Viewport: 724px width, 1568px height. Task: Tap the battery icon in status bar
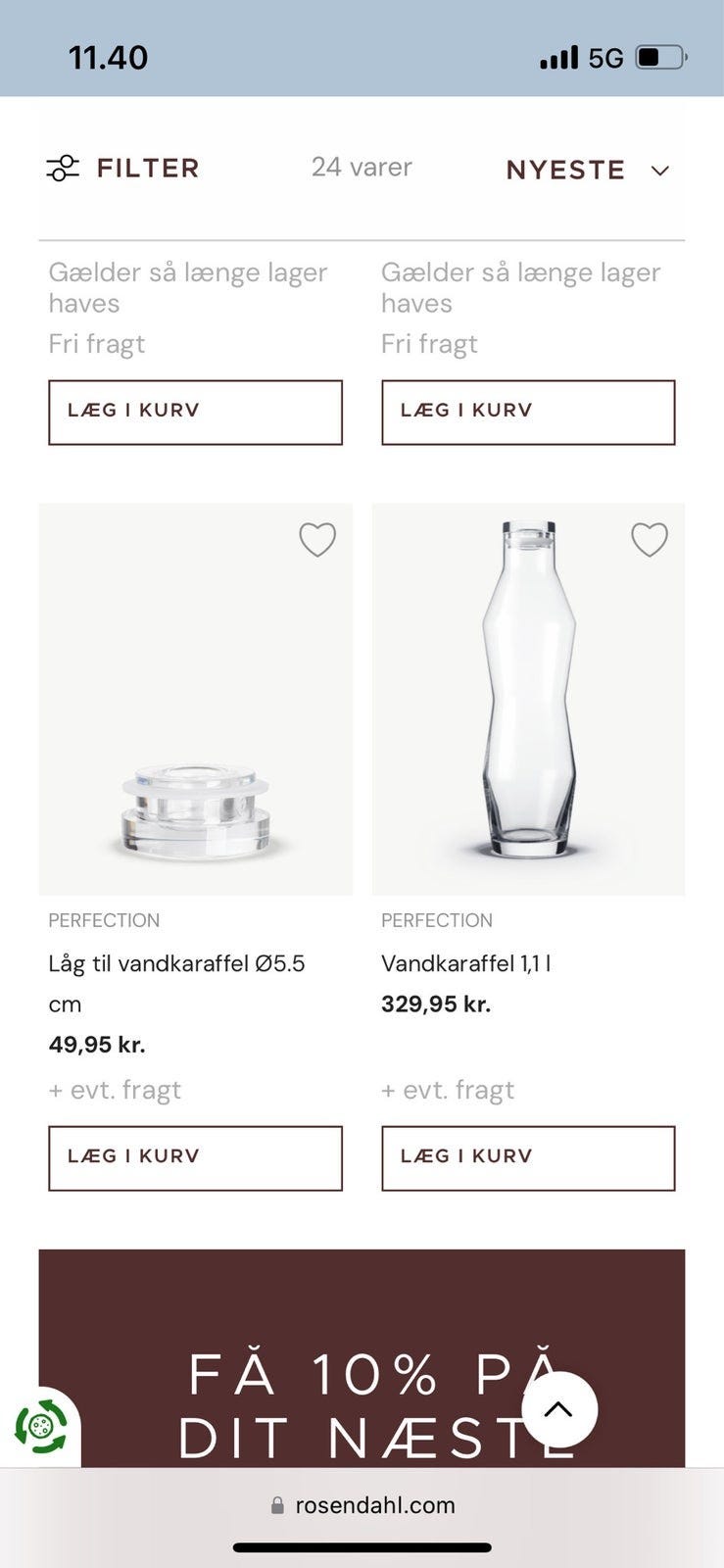(x=661, y=58)
